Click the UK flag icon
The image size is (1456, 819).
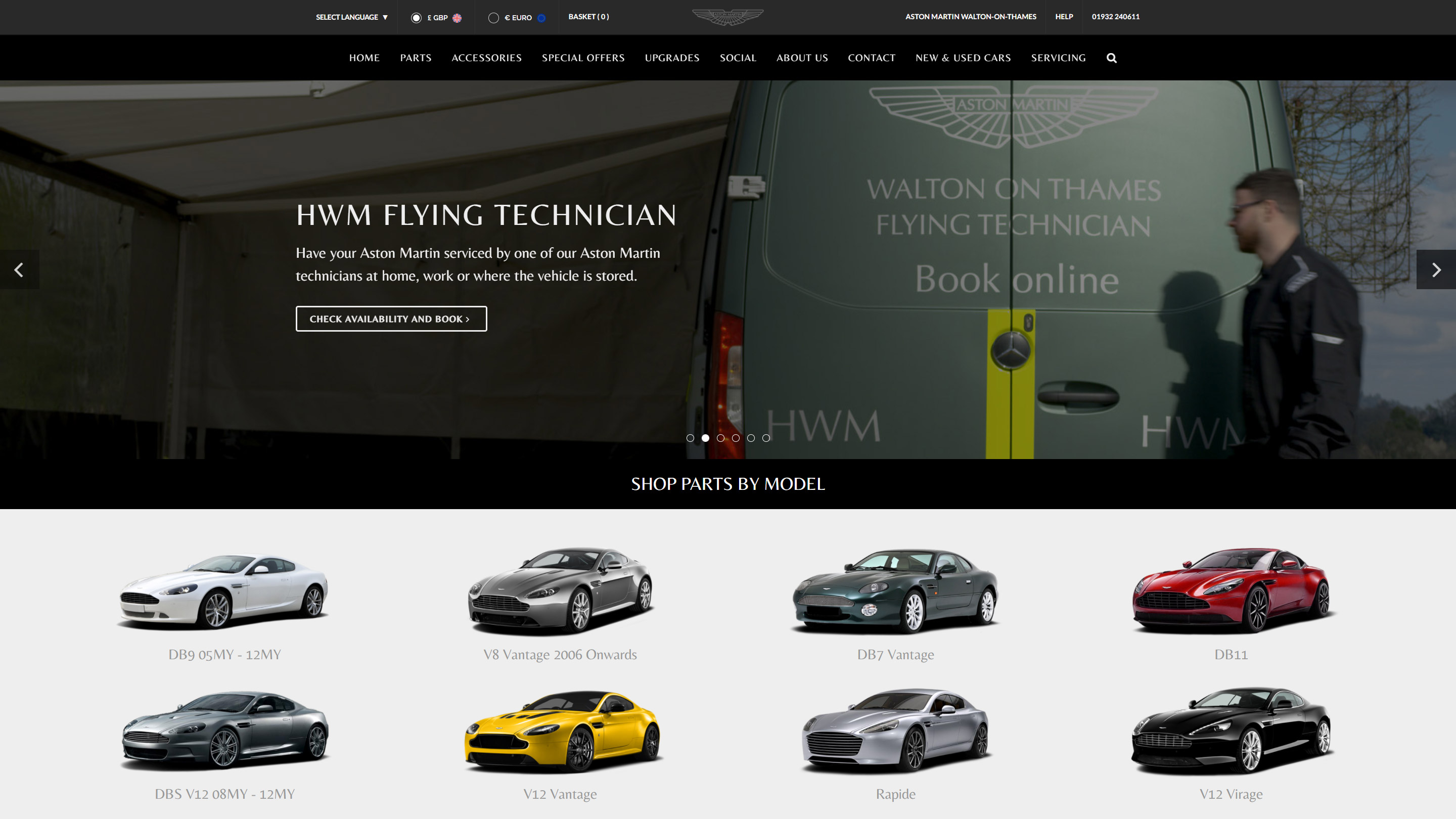click(x=457, y=18)
